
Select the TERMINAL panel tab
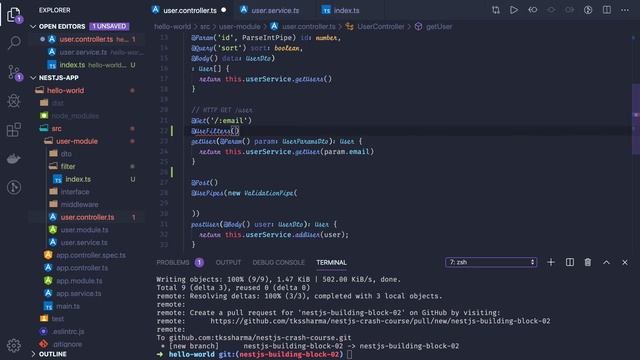click(x=331, y=262)
